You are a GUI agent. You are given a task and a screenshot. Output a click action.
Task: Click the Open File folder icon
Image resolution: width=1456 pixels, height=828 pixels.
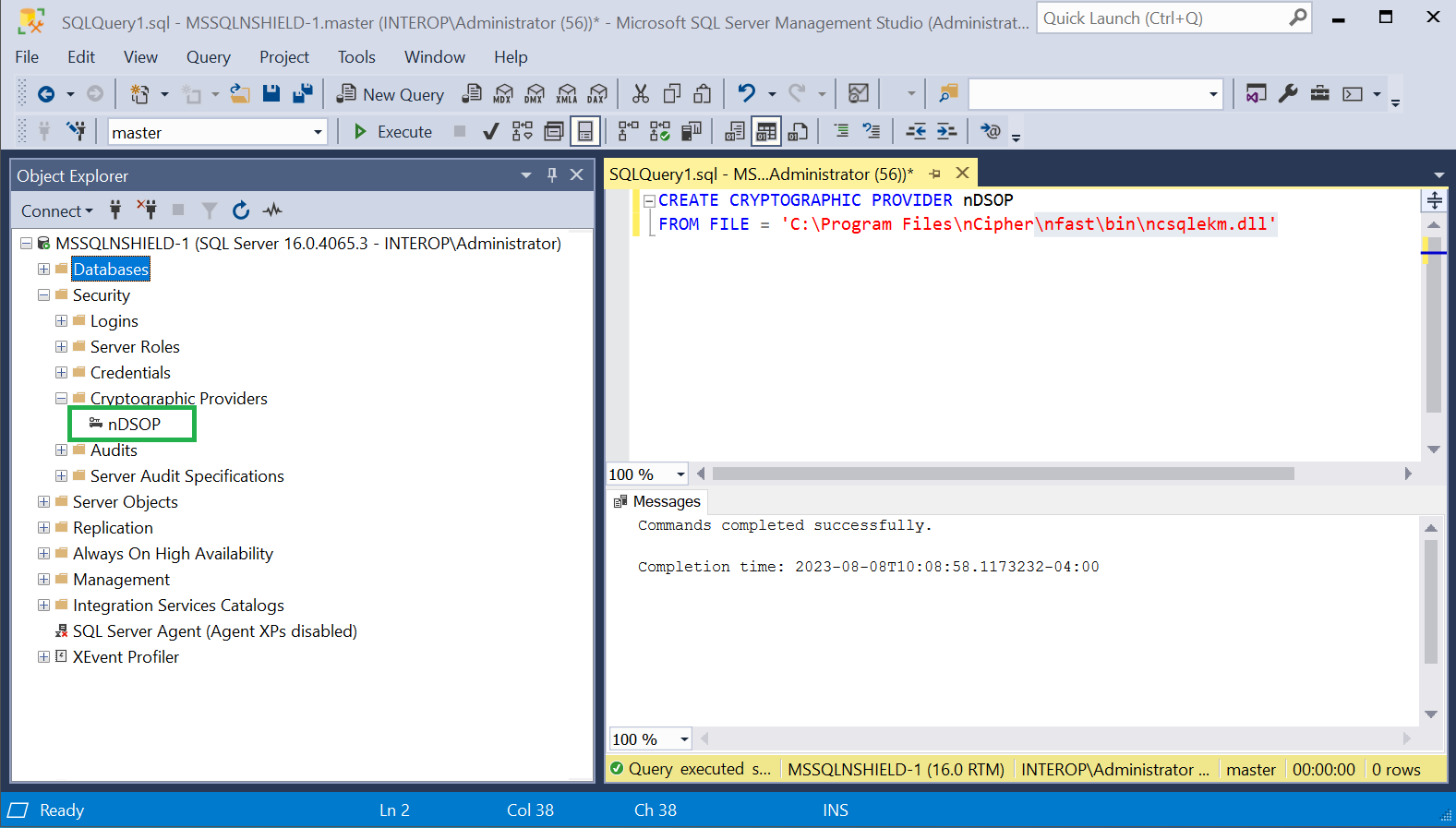[x=240, y=93]
